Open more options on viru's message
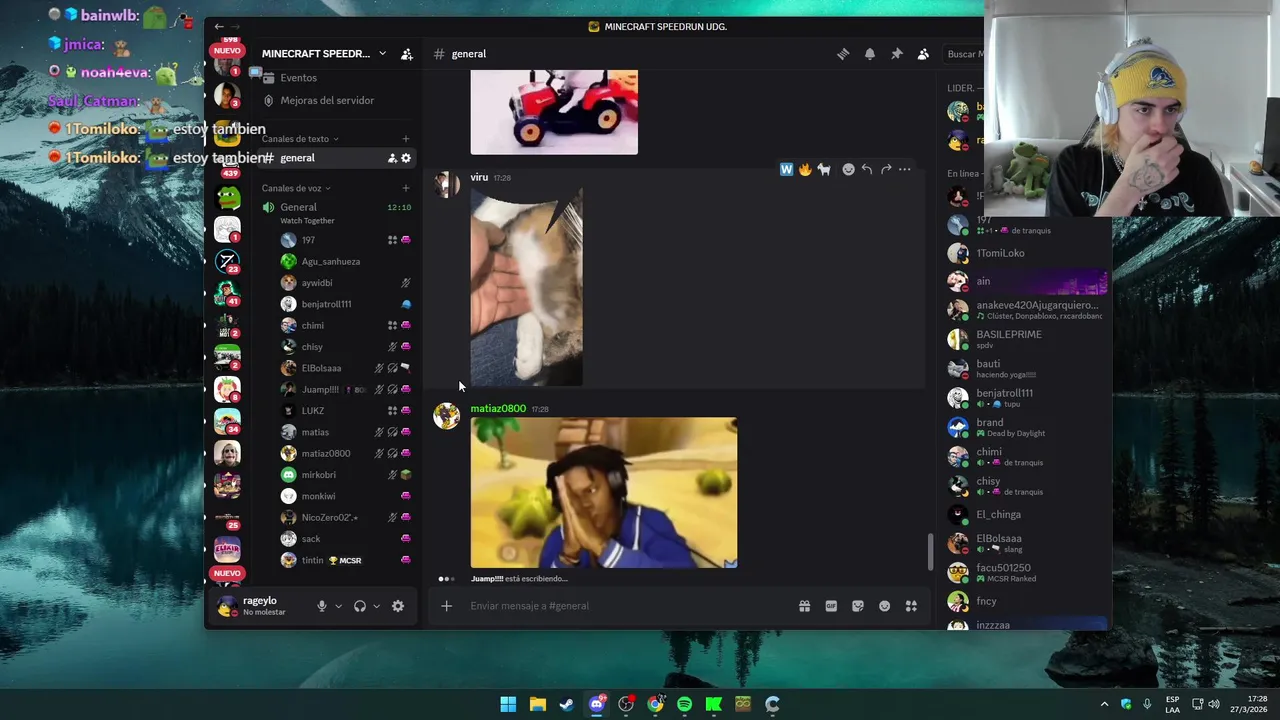This screenshot has height=720, width=1280. point(904,170)
